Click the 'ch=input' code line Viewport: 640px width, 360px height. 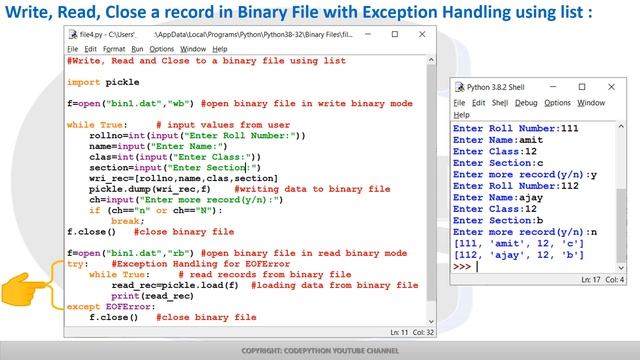(186, 200)
